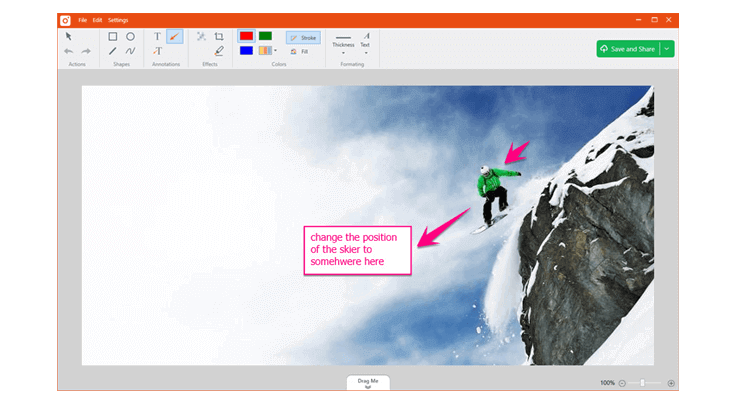Choose the freehand curve tool
Screen dimensions: 730x415
130,51
